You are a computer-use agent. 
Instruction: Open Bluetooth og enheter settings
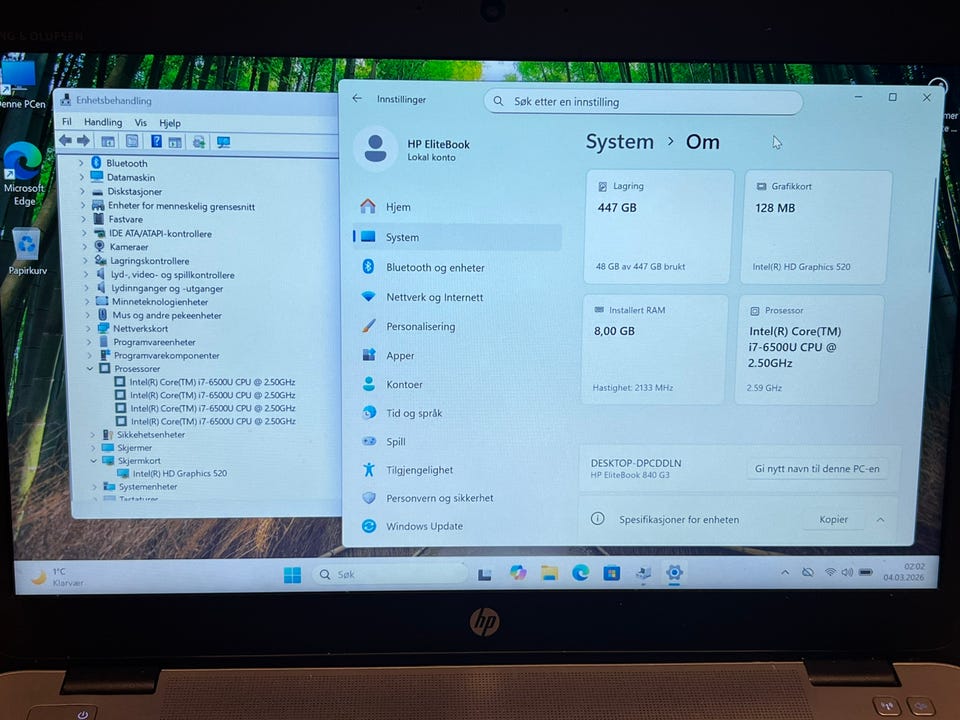(457, 267)
